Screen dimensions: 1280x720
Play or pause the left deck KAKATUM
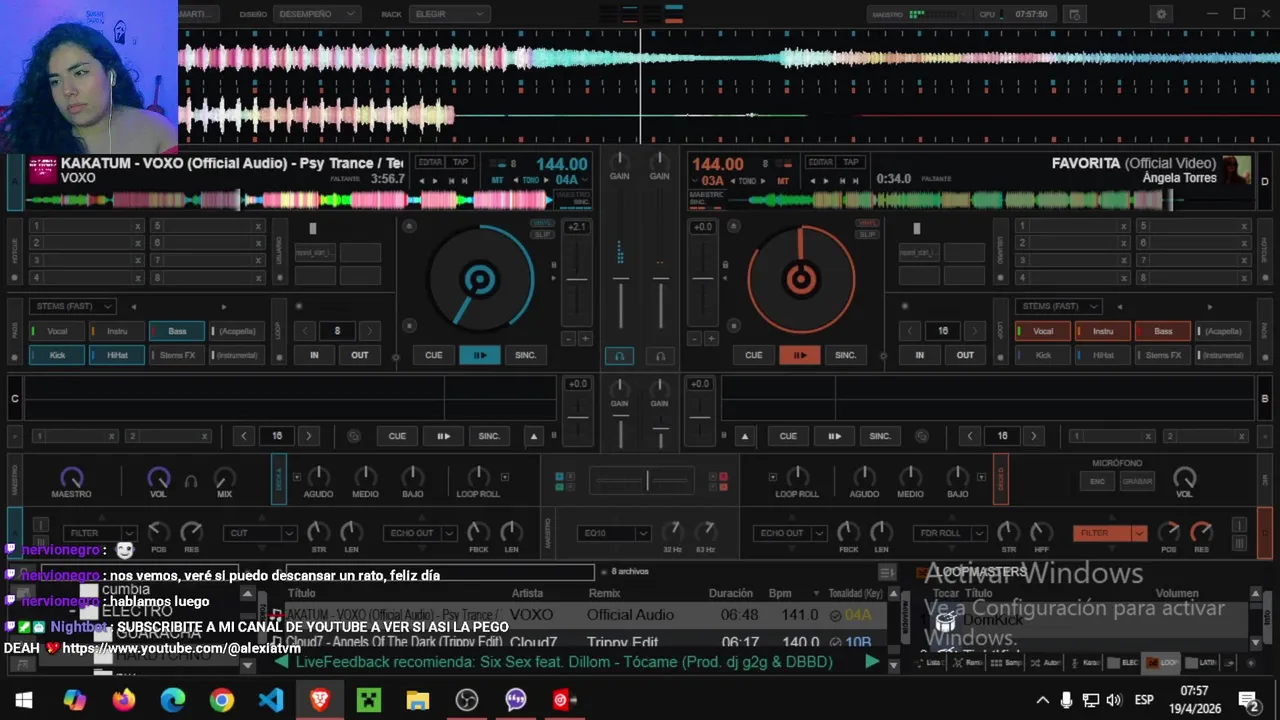coord(479,355)
